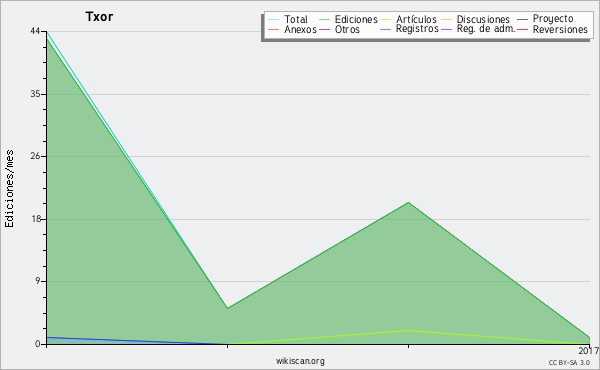The width and height of the screenshot is (600, 370).
Task: Click the 9 y-axis value
Action: coord(38,281)
